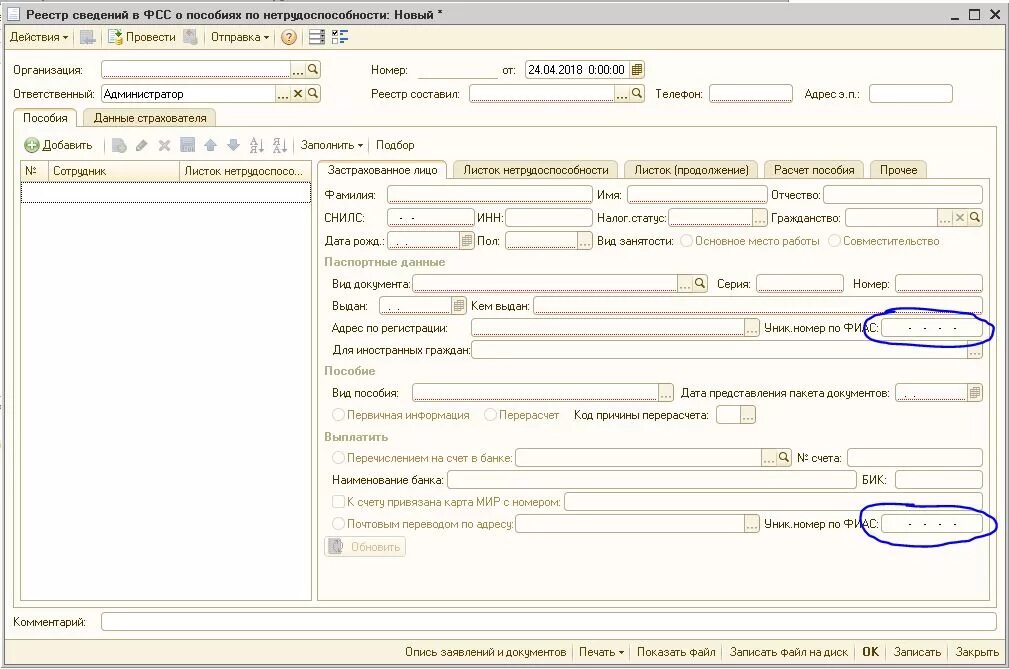Open ellipsis chooser for Пол field
Image resolution: width=1009 pixels, height=669 pixels.
pos(584,241)
